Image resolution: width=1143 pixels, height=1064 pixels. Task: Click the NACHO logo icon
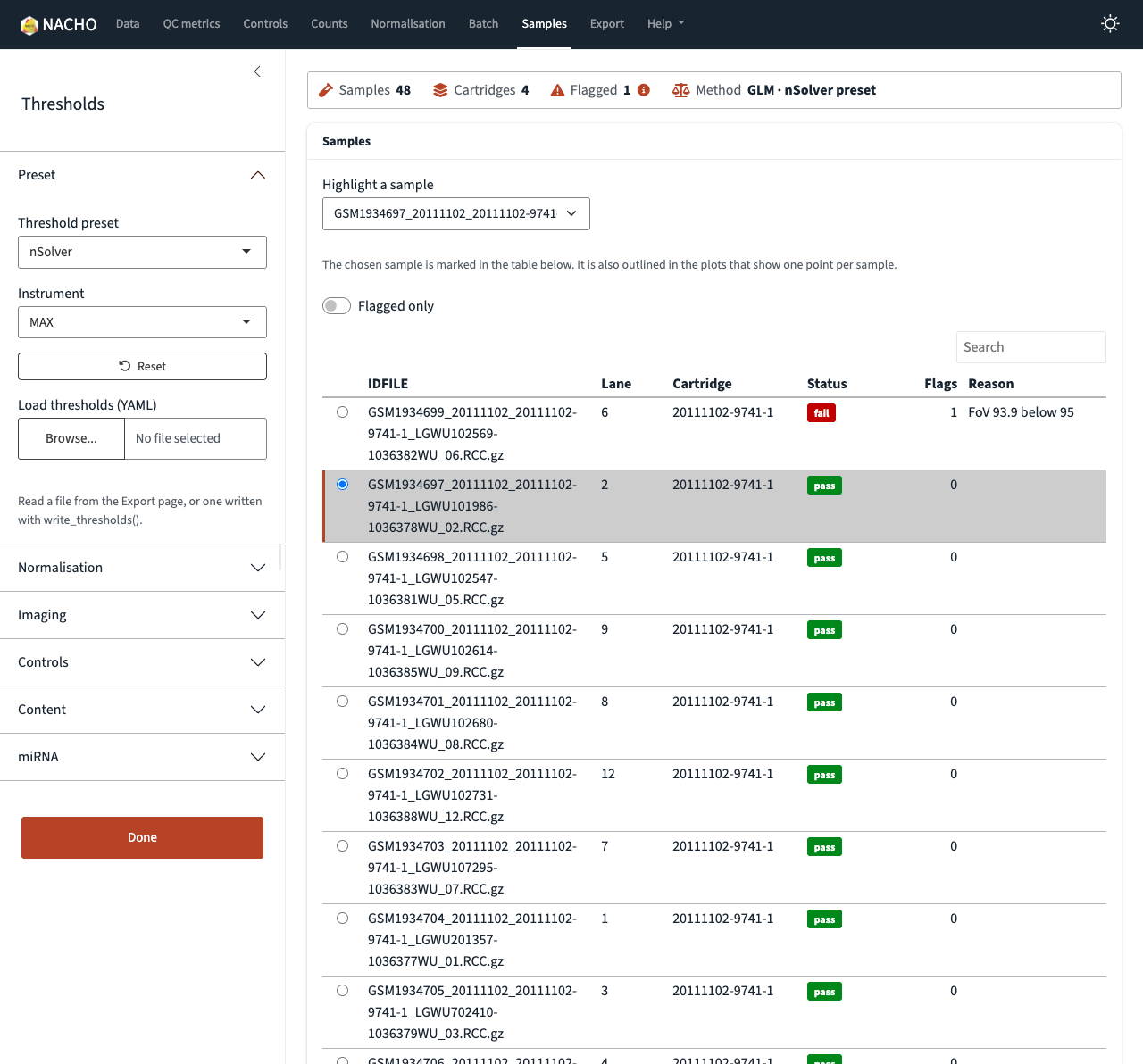(x=29, y=25)
